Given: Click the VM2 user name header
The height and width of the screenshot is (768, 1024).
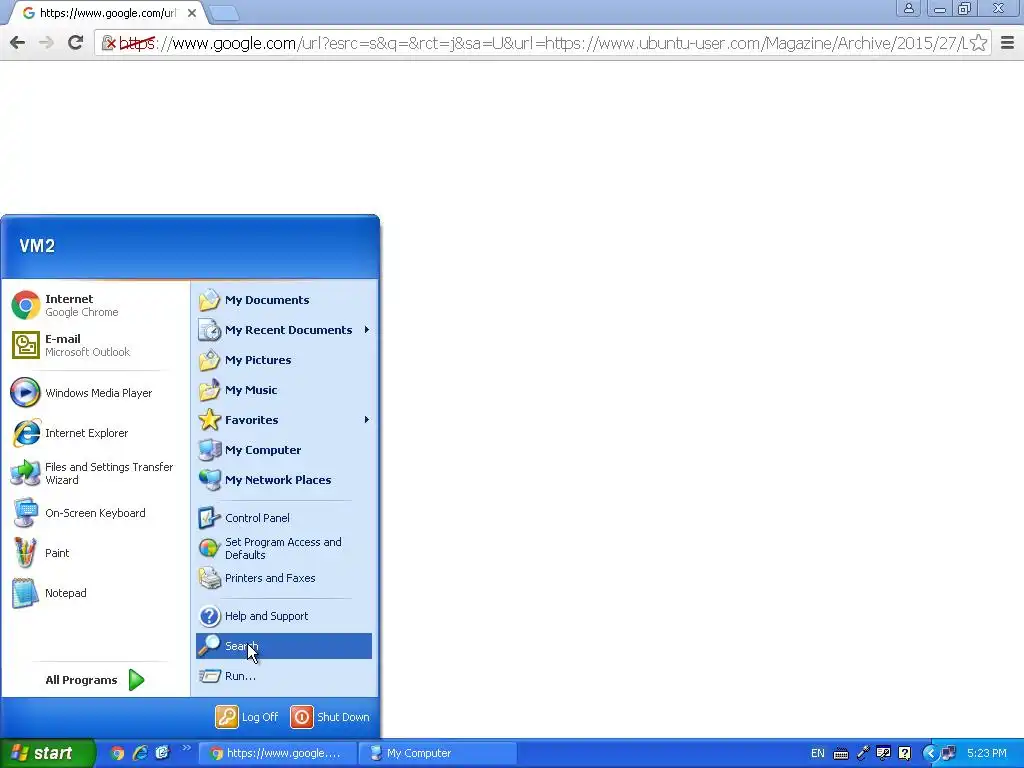Looking at the screenshot, I should 37,246.
